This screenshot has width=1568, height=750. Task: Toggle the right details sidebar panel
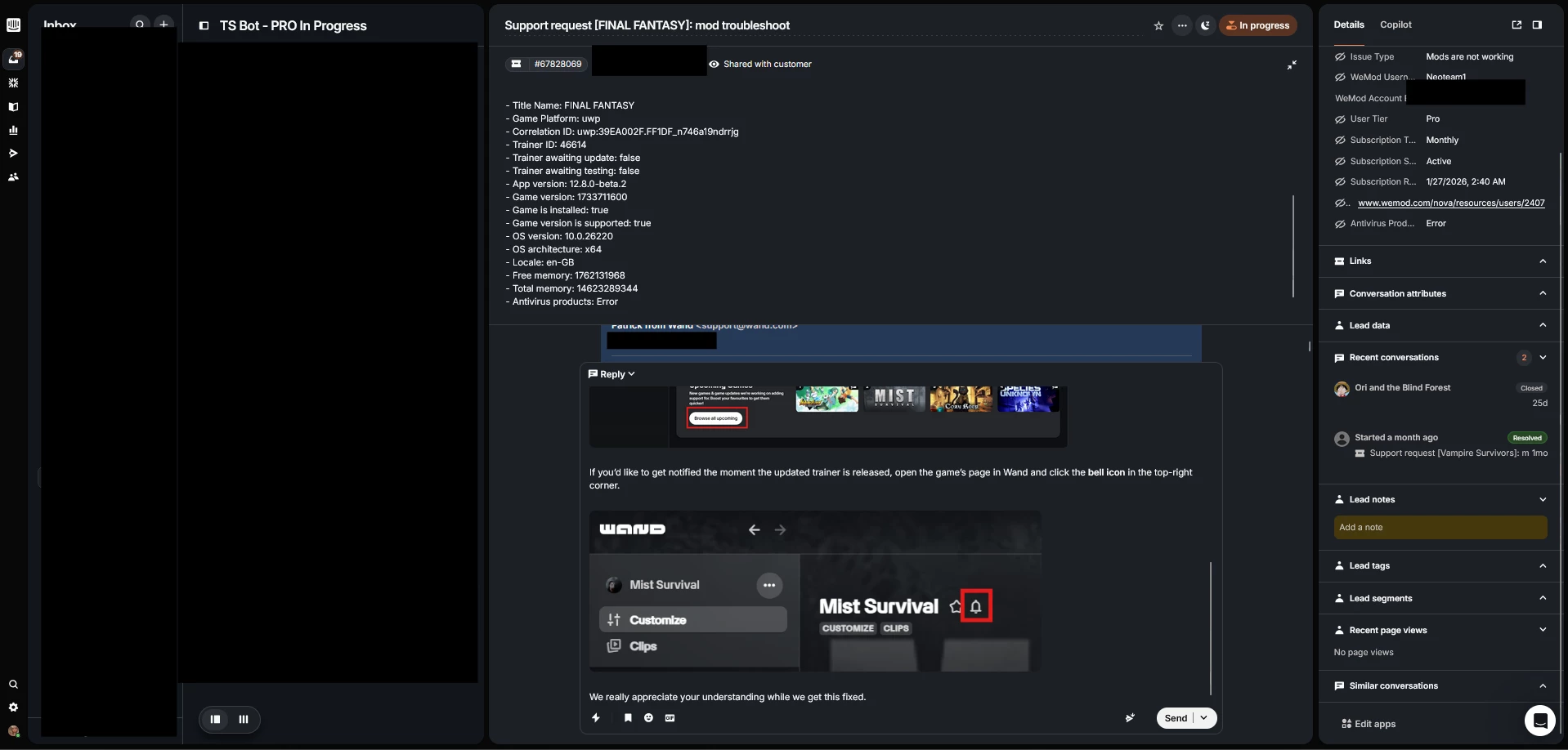tap(1537, 25)
